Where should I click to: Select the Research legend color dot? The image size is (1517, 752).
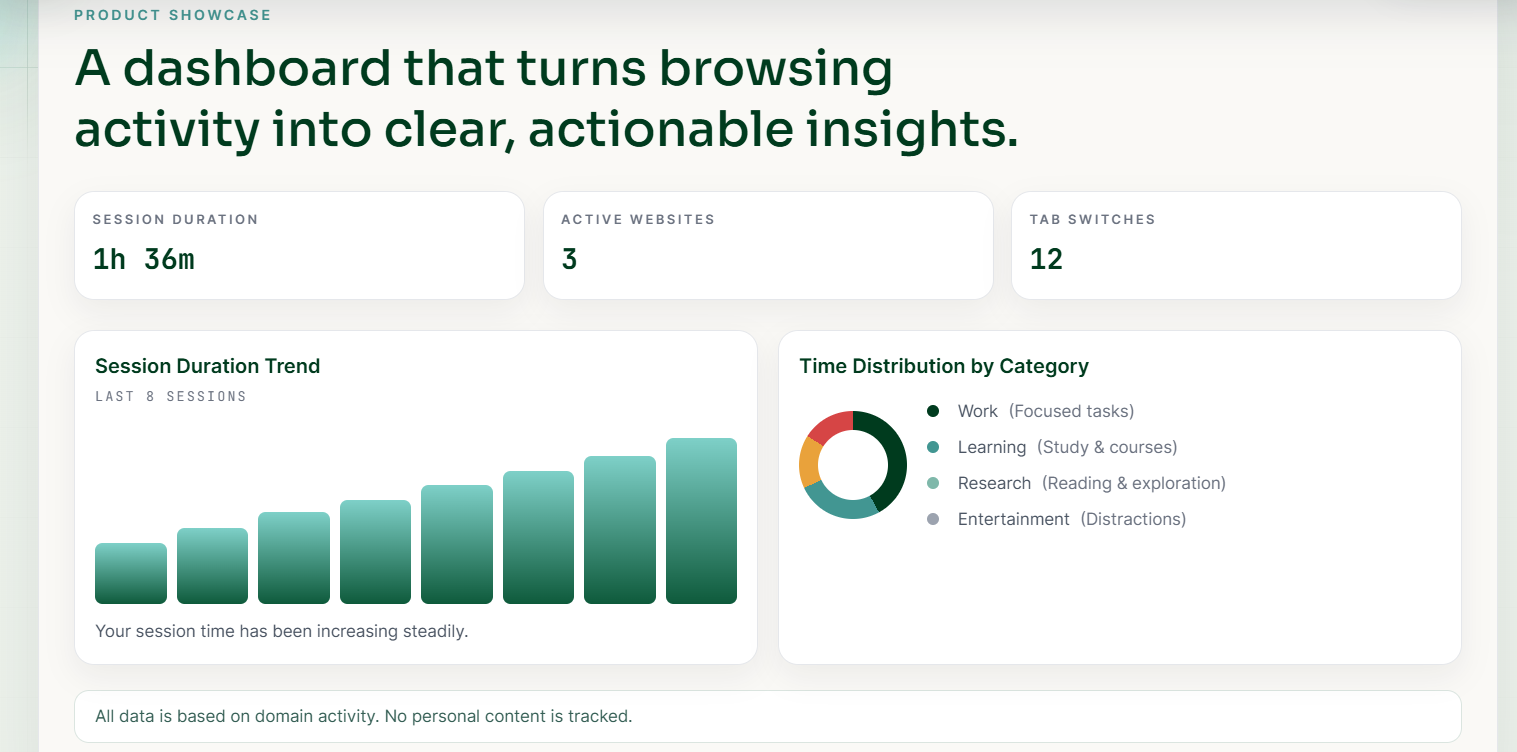[932, 483]
